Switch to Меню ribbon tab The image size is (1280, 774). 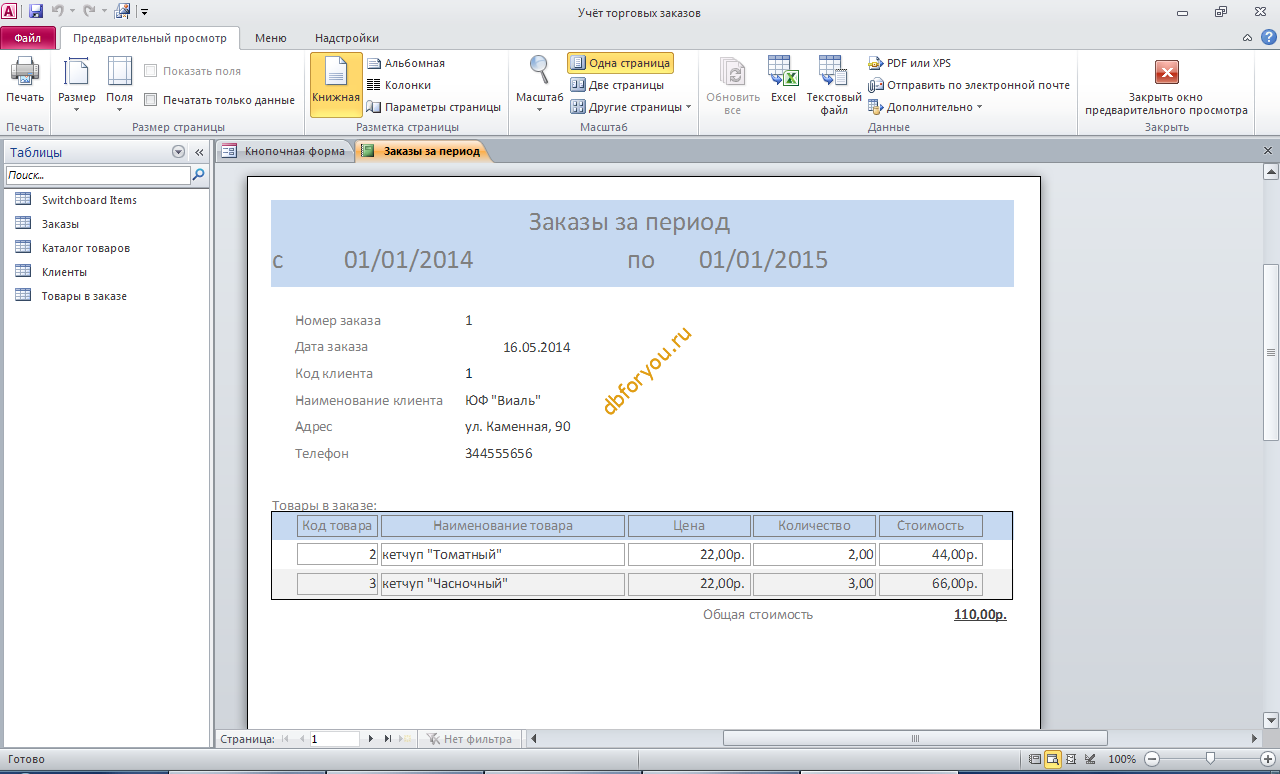[271, 38]
